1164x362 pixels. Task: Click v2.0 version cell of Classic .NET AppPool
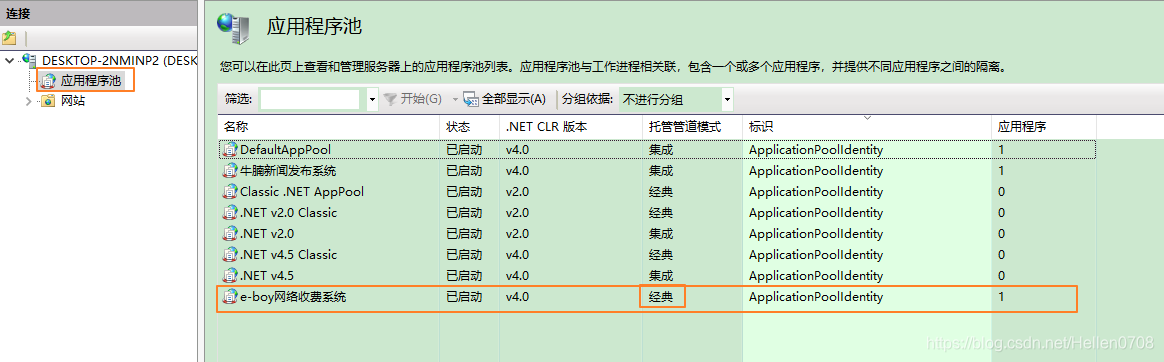517,191
